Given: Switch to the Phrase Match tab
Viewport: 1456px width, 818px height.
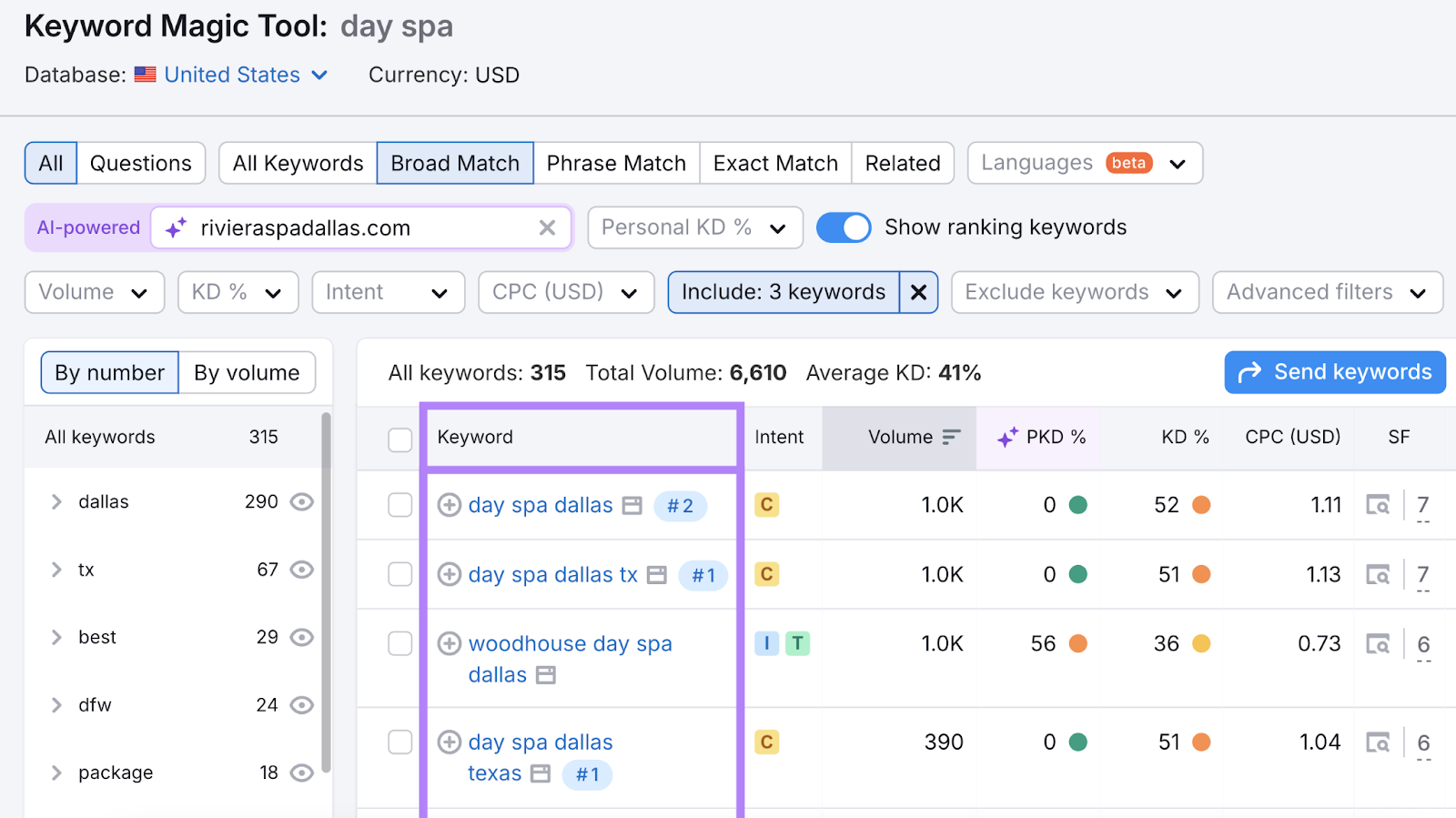Looking at the screenshot, I should 616,164.
